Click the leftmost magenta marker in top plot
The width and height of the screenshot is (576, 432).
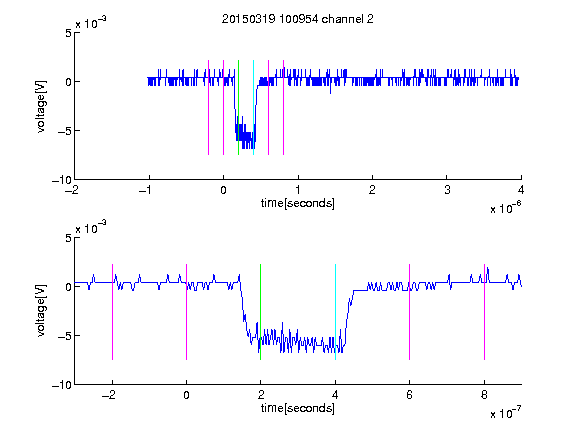point(209,107)
